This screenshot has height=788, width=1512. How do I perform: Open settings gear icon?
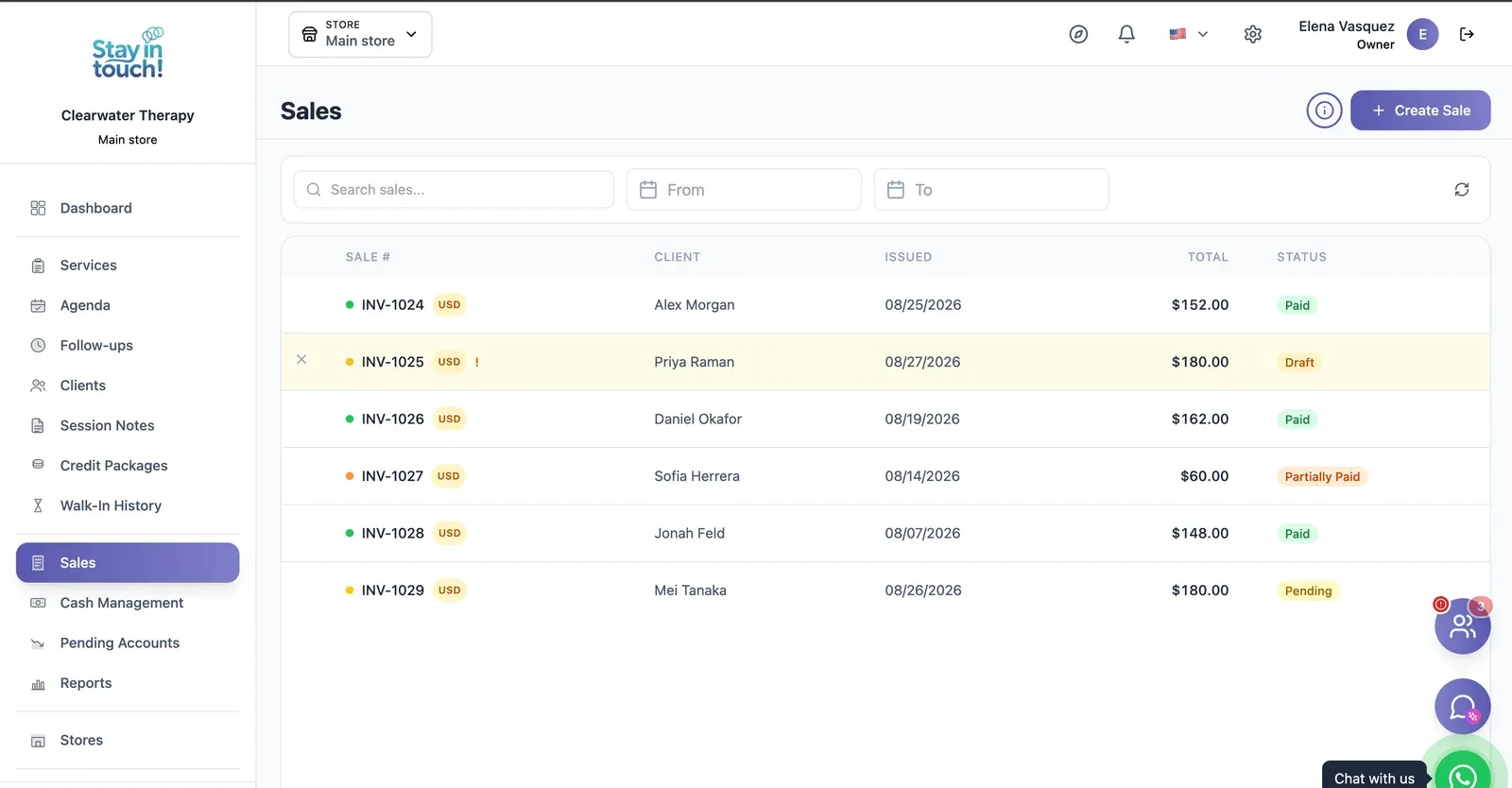1253,34
